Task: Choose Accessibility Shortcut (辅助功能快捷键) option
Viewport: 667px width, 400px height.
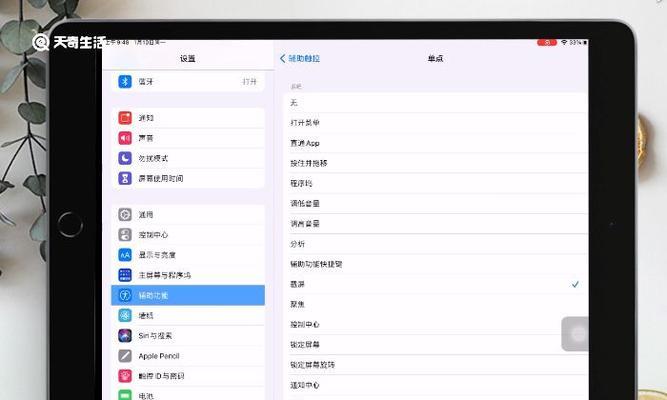Action: click(436, 264)
